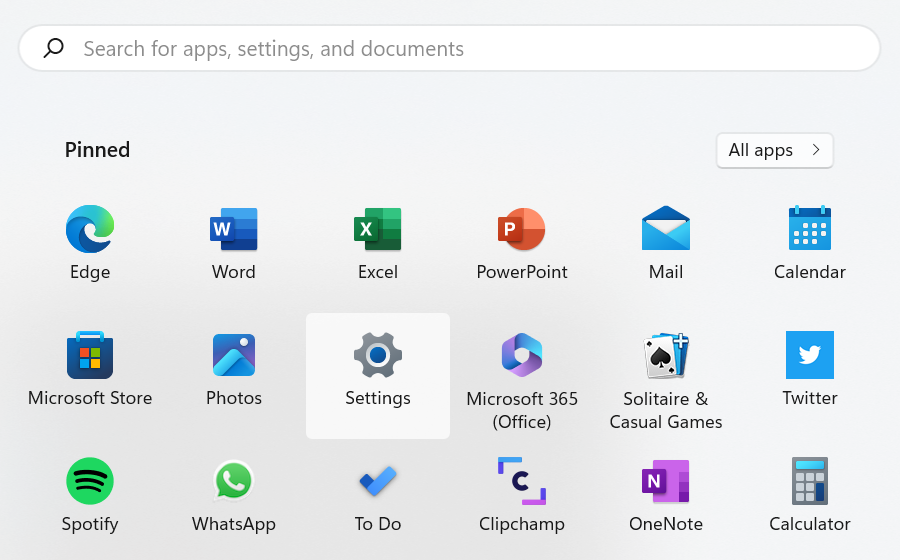Click the Pinned section heading
The image size is (900, 560).
tap(97, 150)
